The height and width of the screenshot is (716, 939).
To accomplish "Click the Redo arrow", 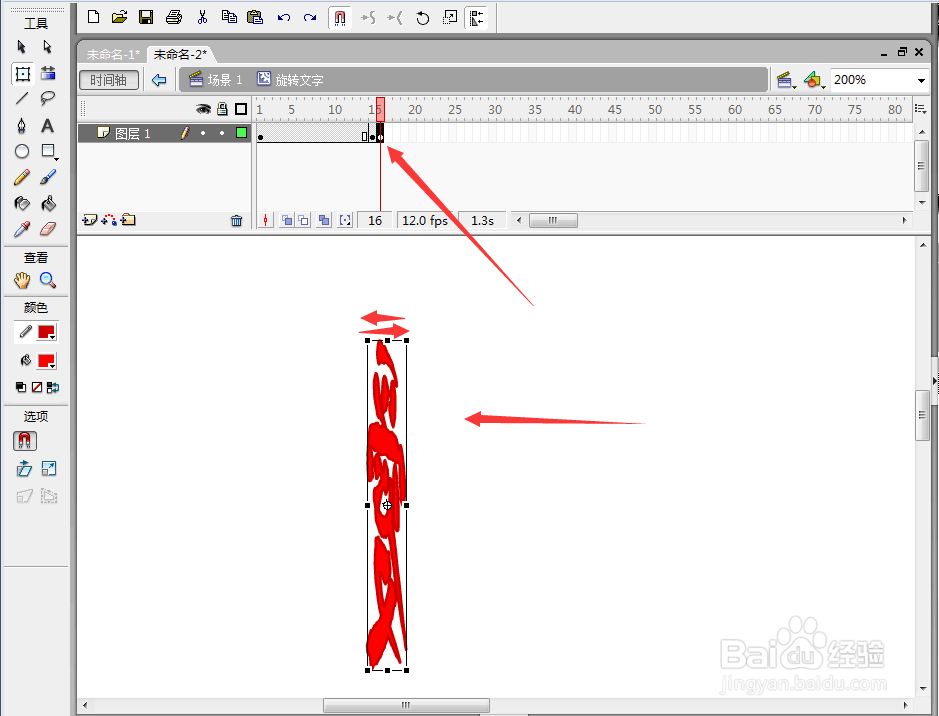I will click(310, 17).
